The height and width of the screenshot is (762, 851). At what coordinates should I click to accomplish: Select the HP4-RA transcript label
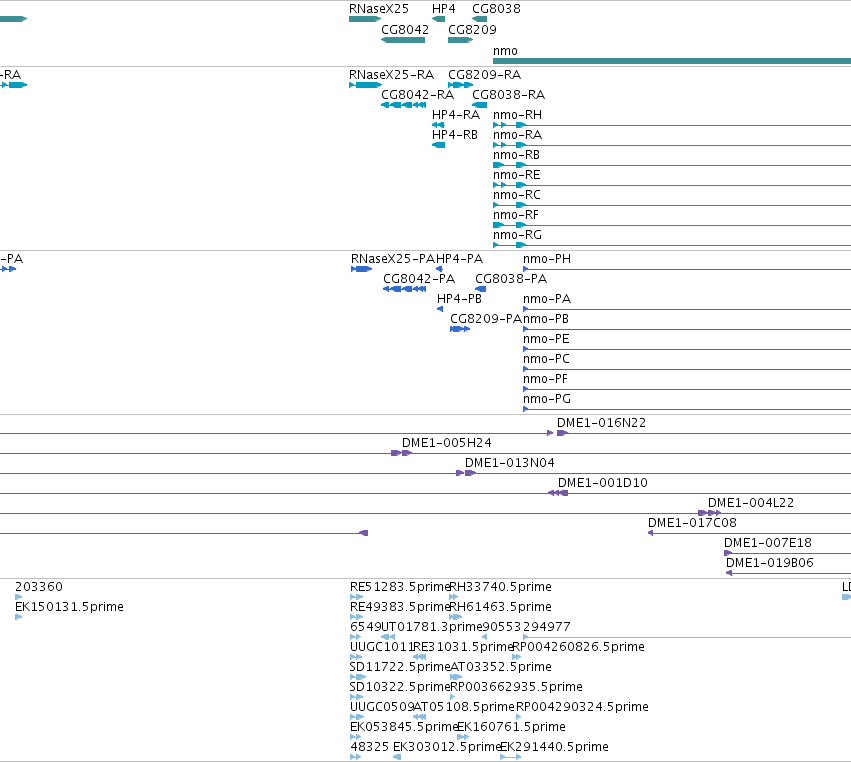(456, 115)
